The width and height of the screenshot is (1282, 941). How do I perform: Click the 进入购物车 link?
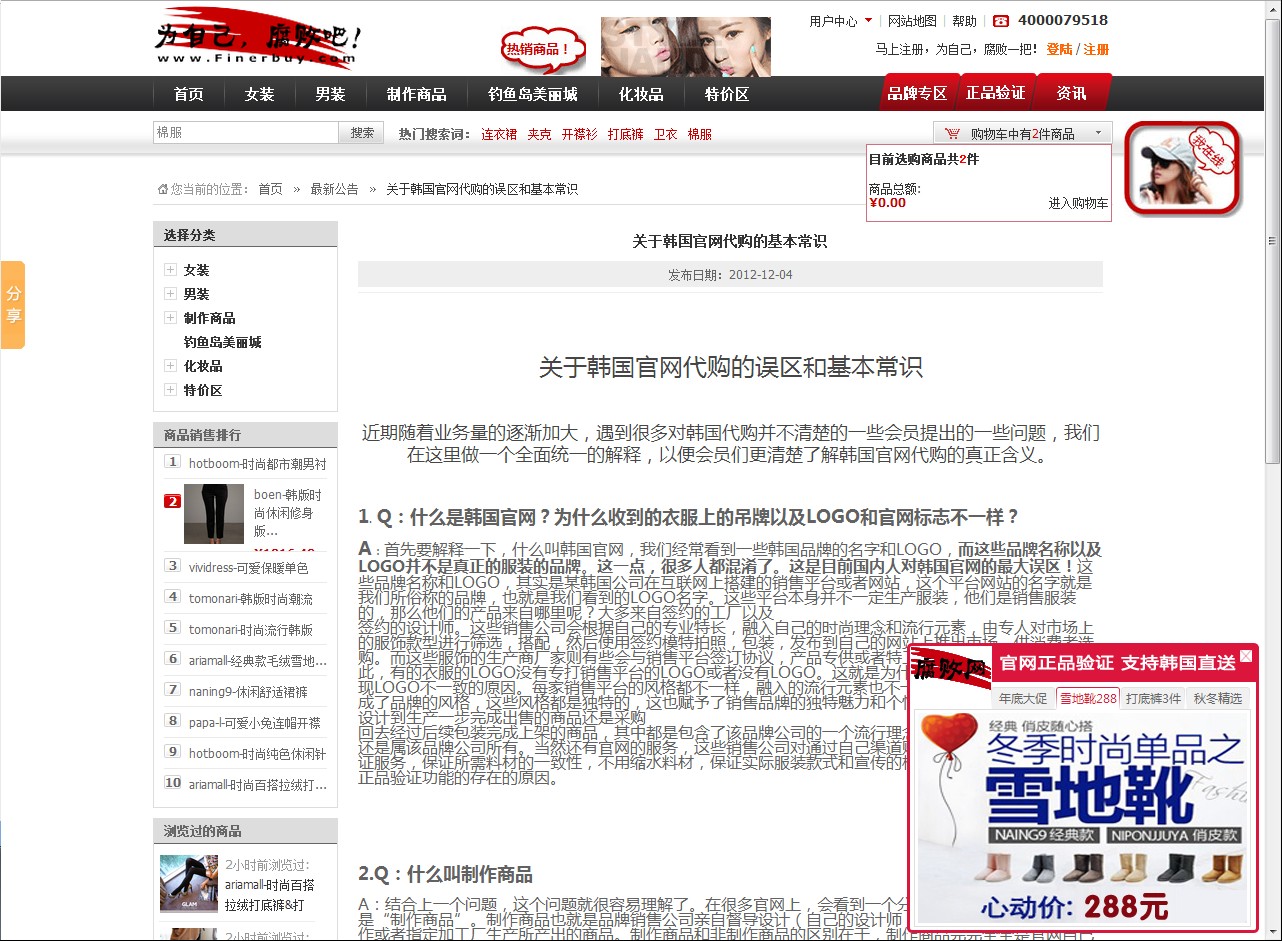click(1078, 203)
